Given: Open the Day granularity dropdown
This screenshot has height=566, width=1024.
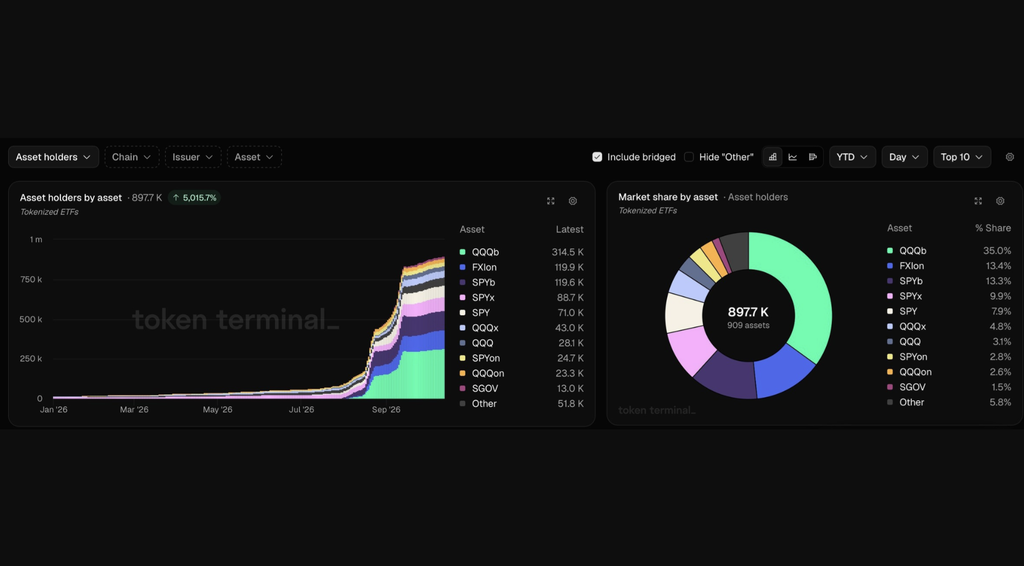Looking at the screenshot, I should tap(904, 157).
